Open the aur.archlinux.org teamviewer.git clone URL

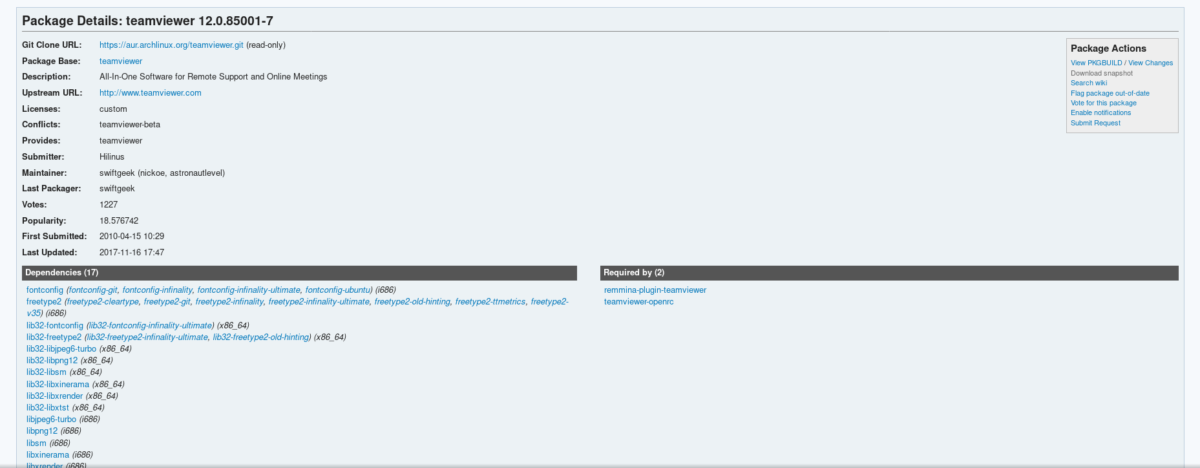tap(171, 45)
